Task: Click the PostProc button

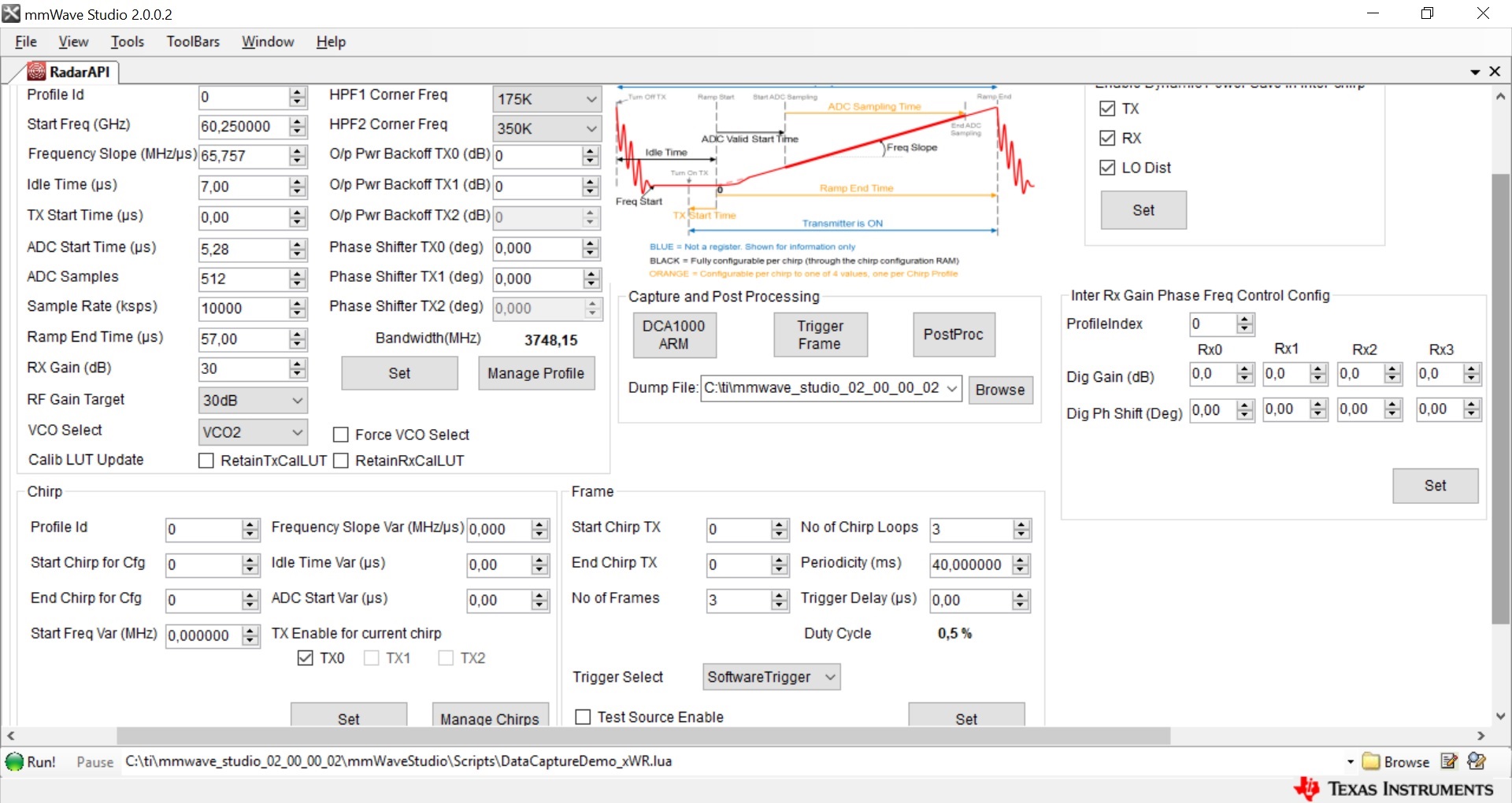Action: click(953, 335)
